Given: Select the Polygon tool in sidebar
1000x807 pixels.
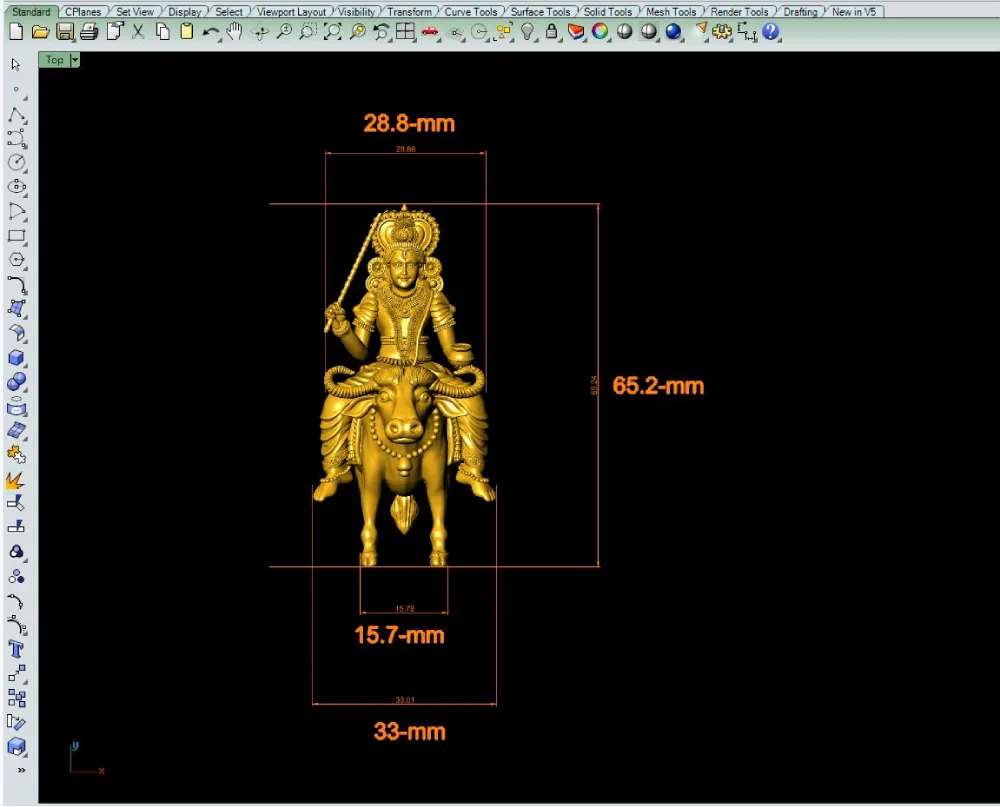Looking at the screenshot, I should pyautogui.click(x=17, y=260).
